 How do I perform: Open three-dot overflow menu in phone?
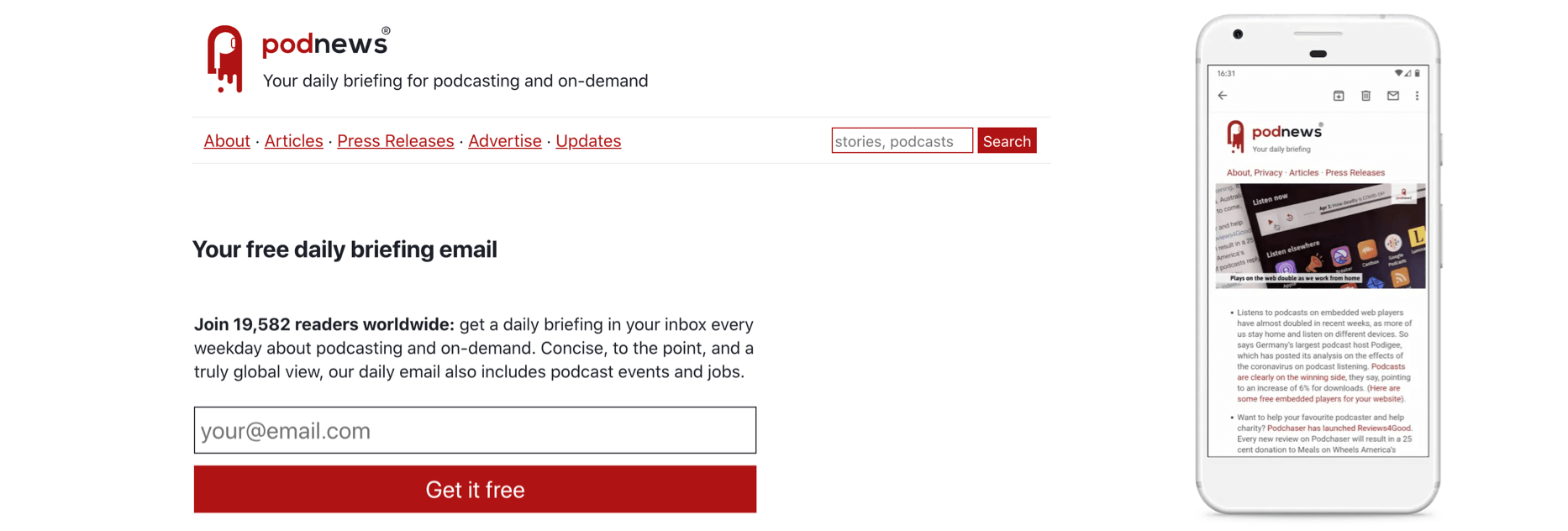(1417, 96)
